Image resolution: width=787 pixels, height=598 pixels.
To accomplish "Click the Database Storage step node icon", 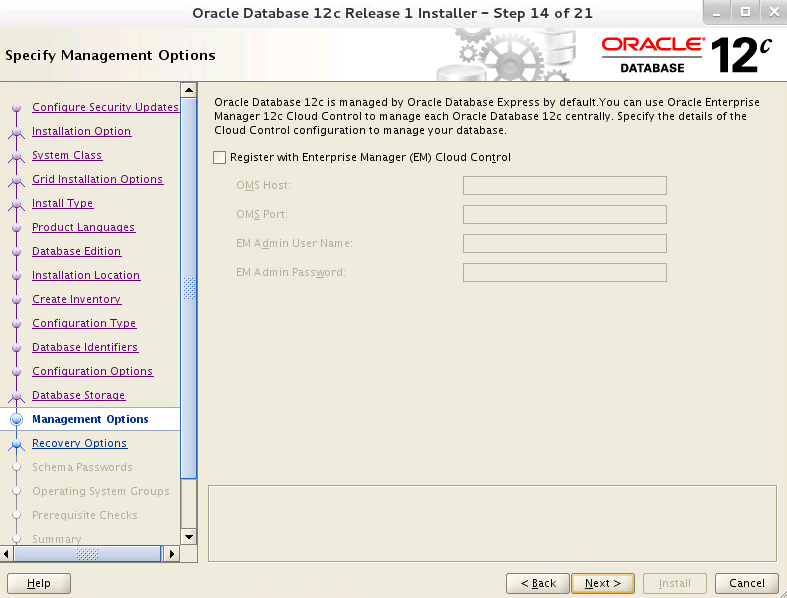I will [x=17, y=396].
